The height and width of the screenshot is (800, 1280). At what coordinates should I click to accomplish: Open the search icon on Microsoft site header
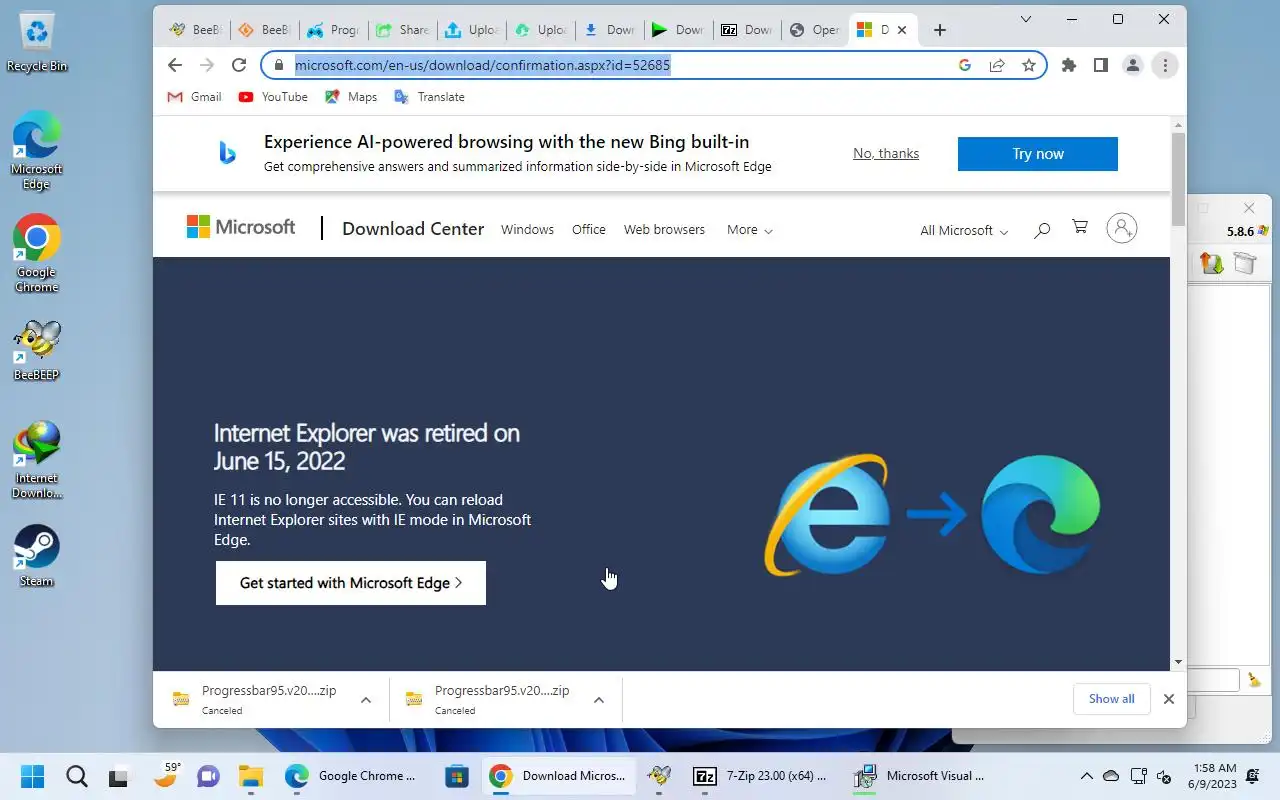1041,230
